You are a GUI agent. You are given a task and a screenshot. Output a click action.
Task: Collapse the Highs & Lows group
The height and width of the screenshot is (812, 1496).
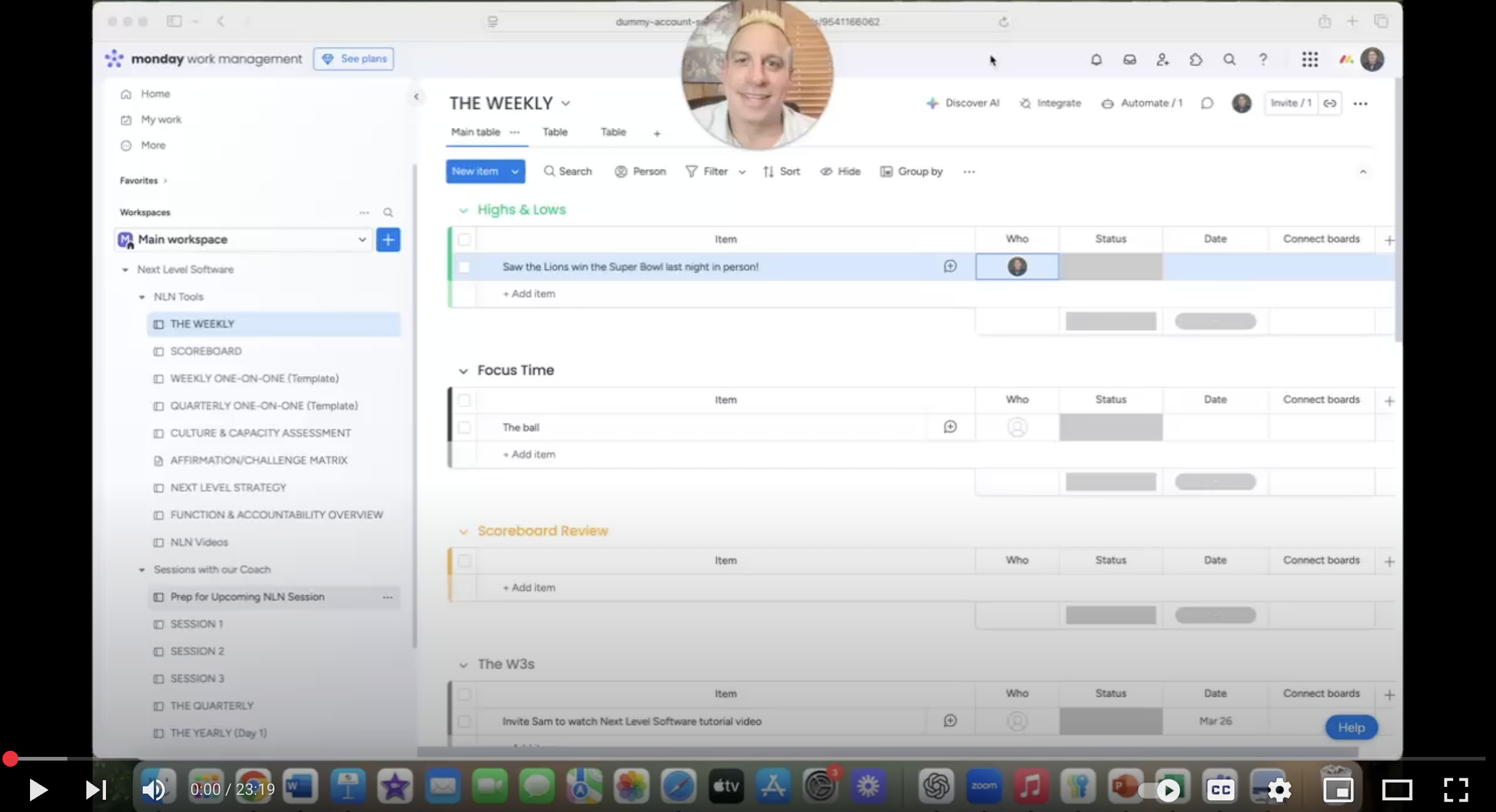tap(463, 210)
